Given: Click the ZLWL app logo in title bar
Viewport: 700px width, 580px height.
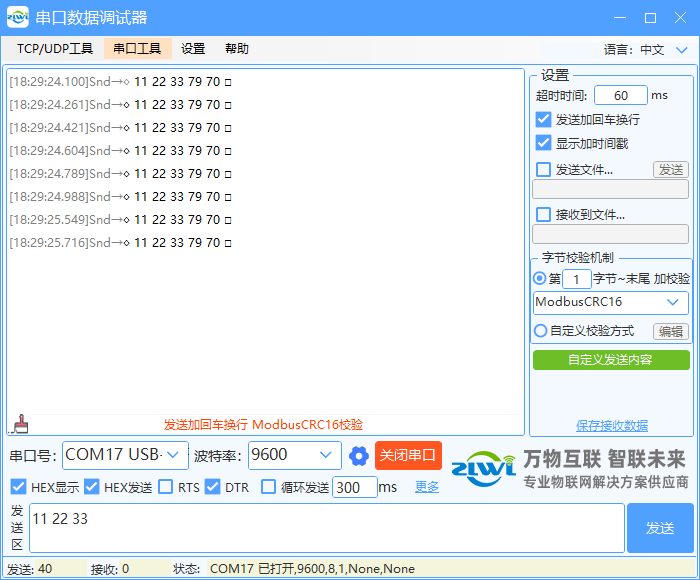Looking at the screenshot, I should (x=18, y=17).
